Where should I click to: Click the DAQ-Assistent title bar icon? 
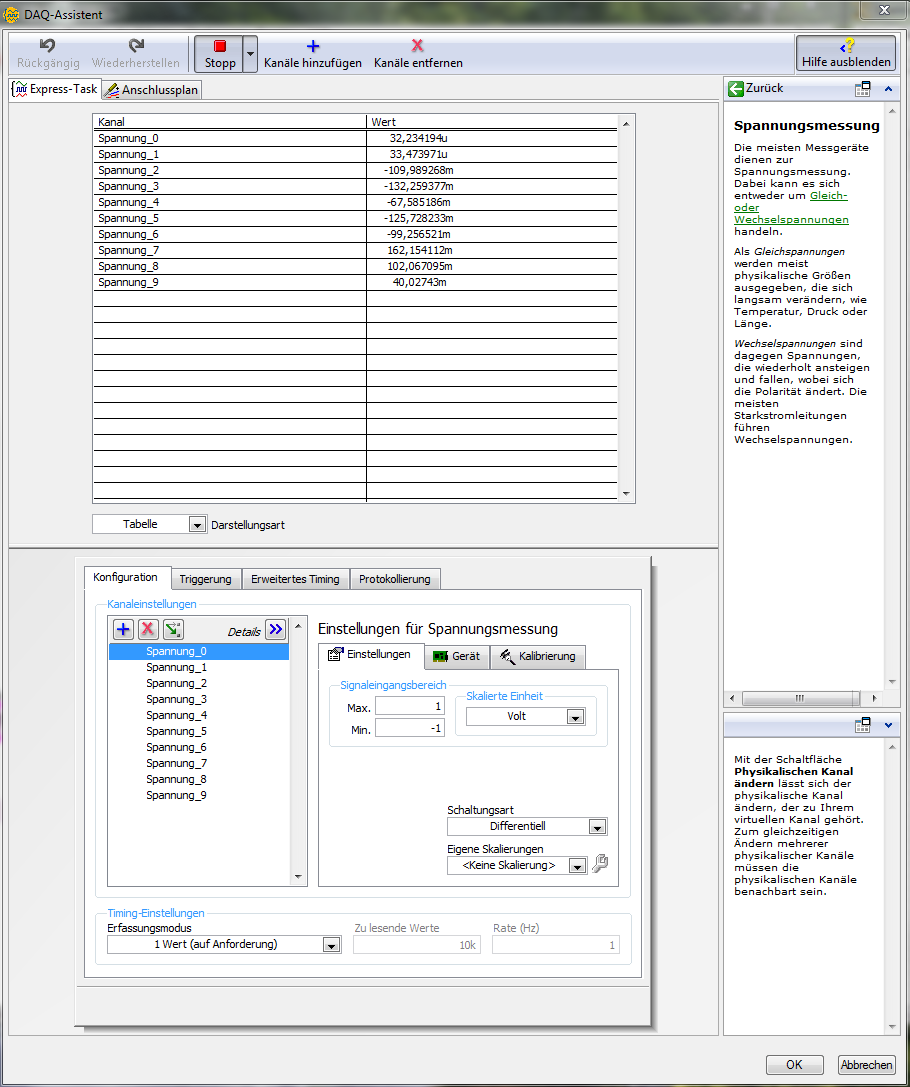(x=12, y=15)
